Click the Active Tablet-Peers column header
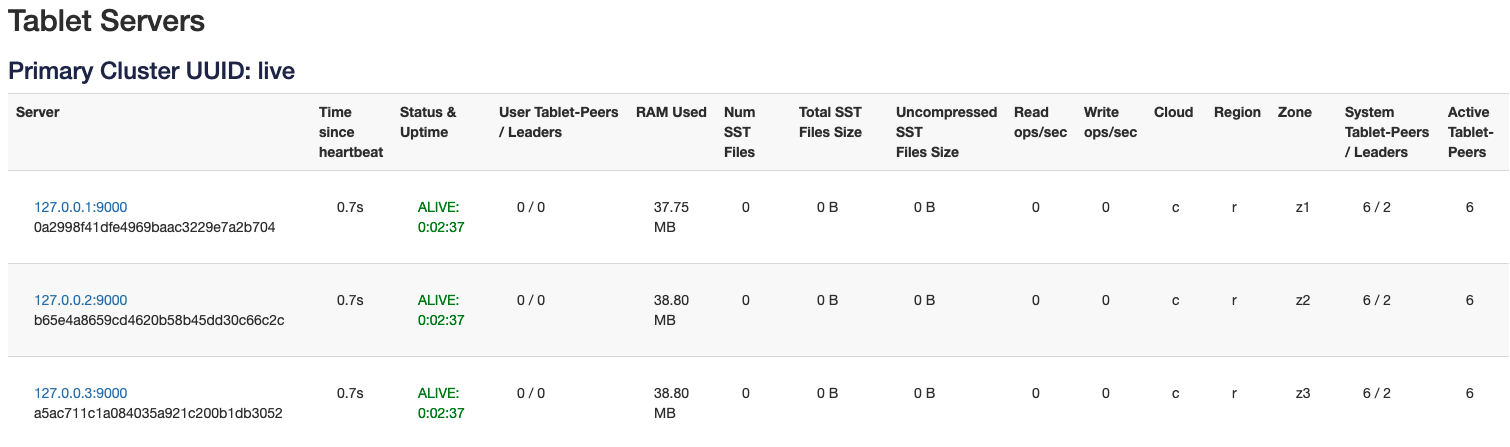The image size is (1510, 447). tap(1470, 132)
